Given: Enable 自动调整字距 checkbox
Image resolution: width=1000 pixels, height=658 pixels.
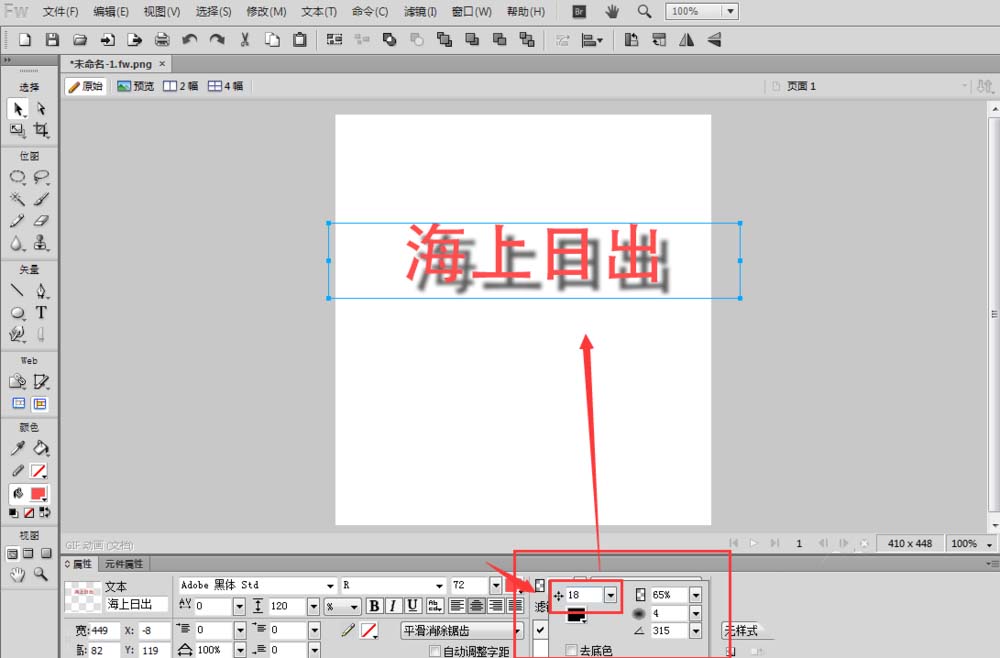Looking at the screenshot, I should point(435,649).
